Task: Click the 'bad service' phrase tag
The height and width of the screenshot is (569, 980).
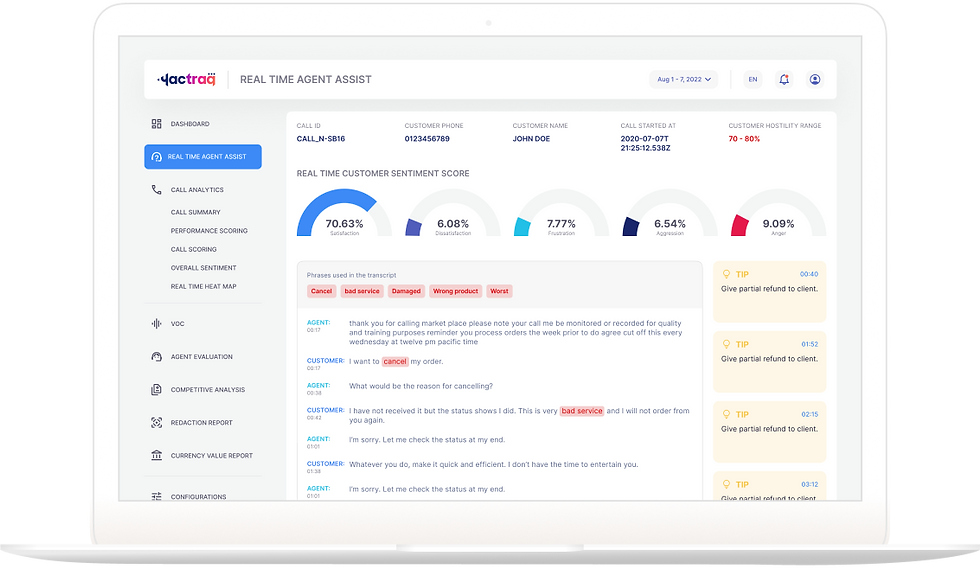Action: tap(362, 291)
